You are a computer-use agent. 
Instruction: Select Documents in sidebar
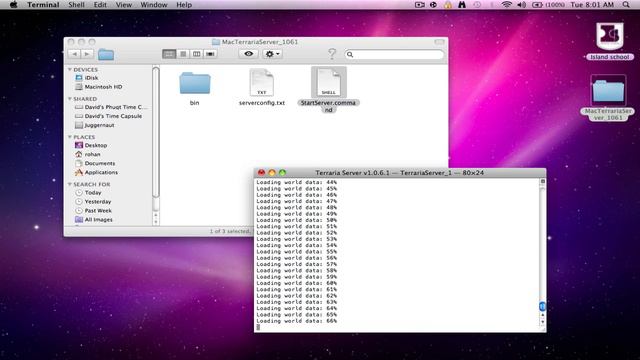pyautogui.click(x=95, y=163)
